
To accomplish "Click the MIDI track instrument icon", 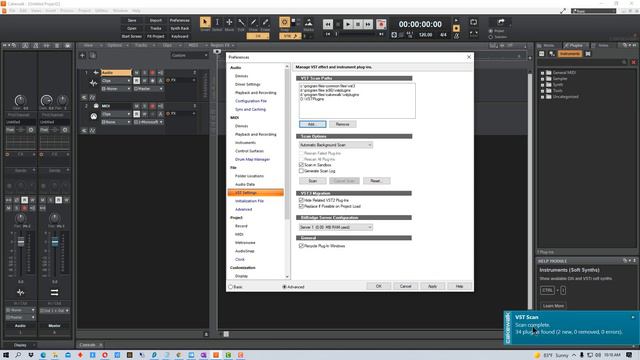I will coord(93,116).
